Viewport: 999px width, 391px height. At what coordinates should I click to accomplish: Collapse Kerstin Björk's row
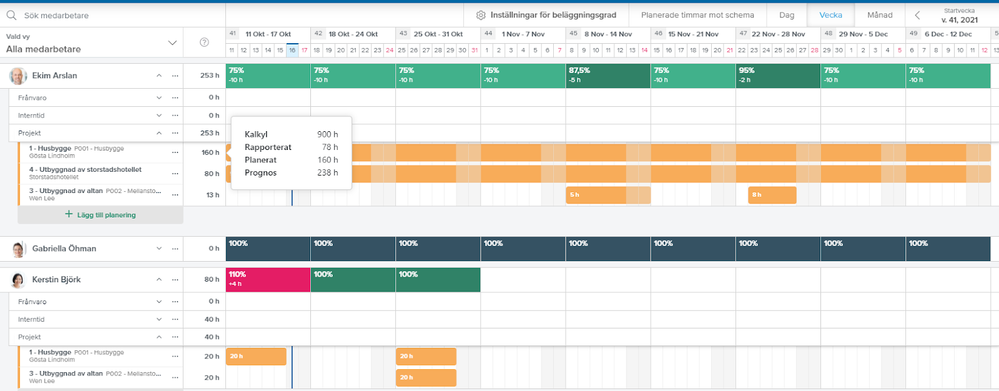coord(159,280)
